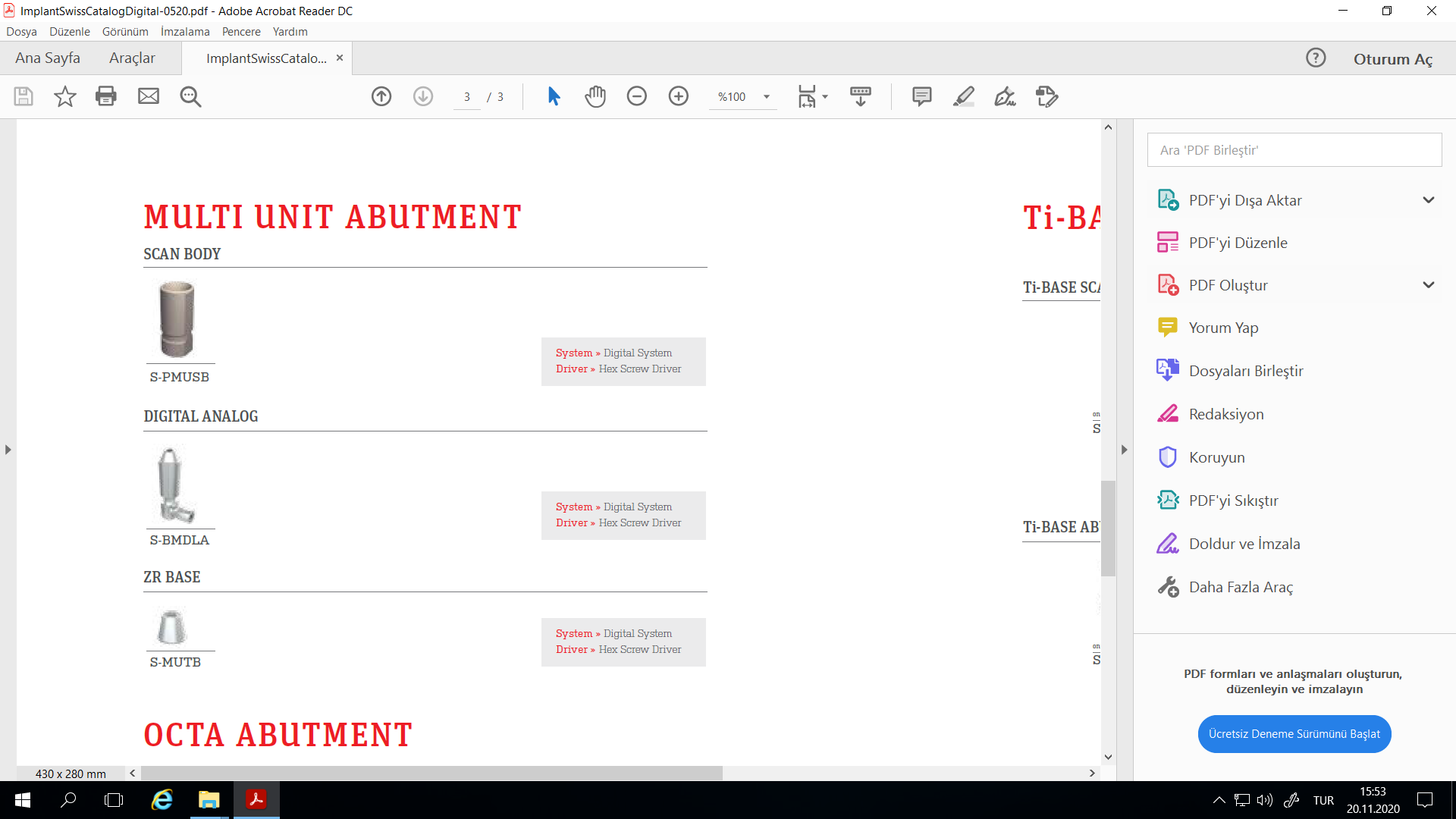Zoom in with the plus icon
The width and height of the screenshot is (1456, 819).
point(679,96)
